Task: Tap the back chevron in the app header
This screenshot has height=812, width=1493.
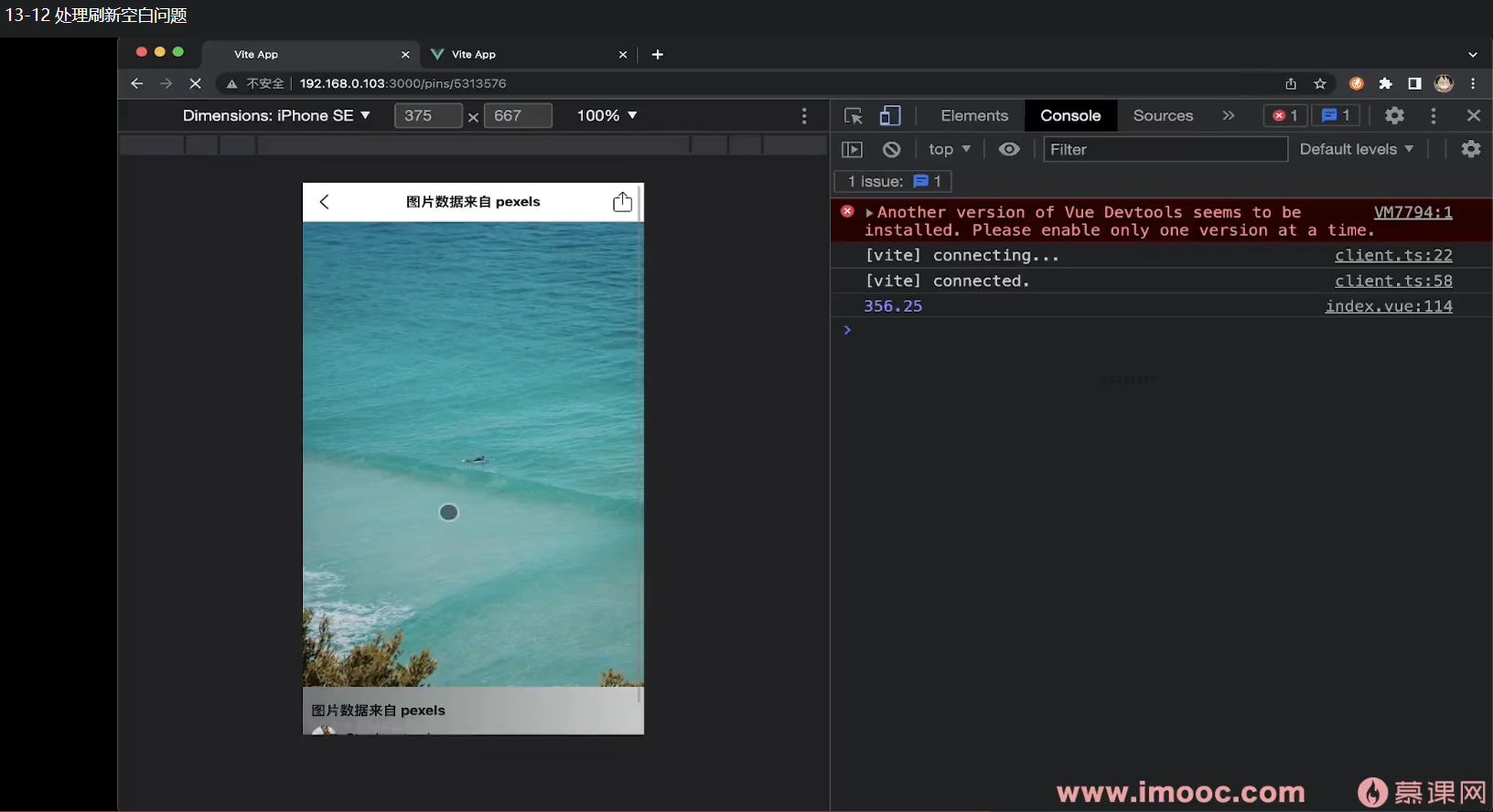Action: pos(325,202)
